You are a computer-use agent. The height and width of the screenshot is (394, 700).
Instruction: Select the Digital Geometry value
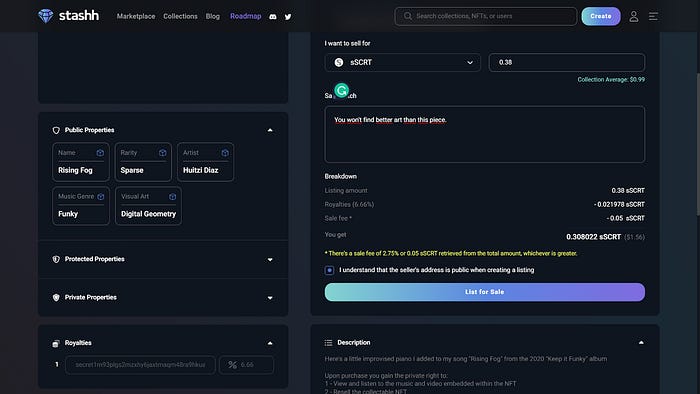(x=148, y=214)
